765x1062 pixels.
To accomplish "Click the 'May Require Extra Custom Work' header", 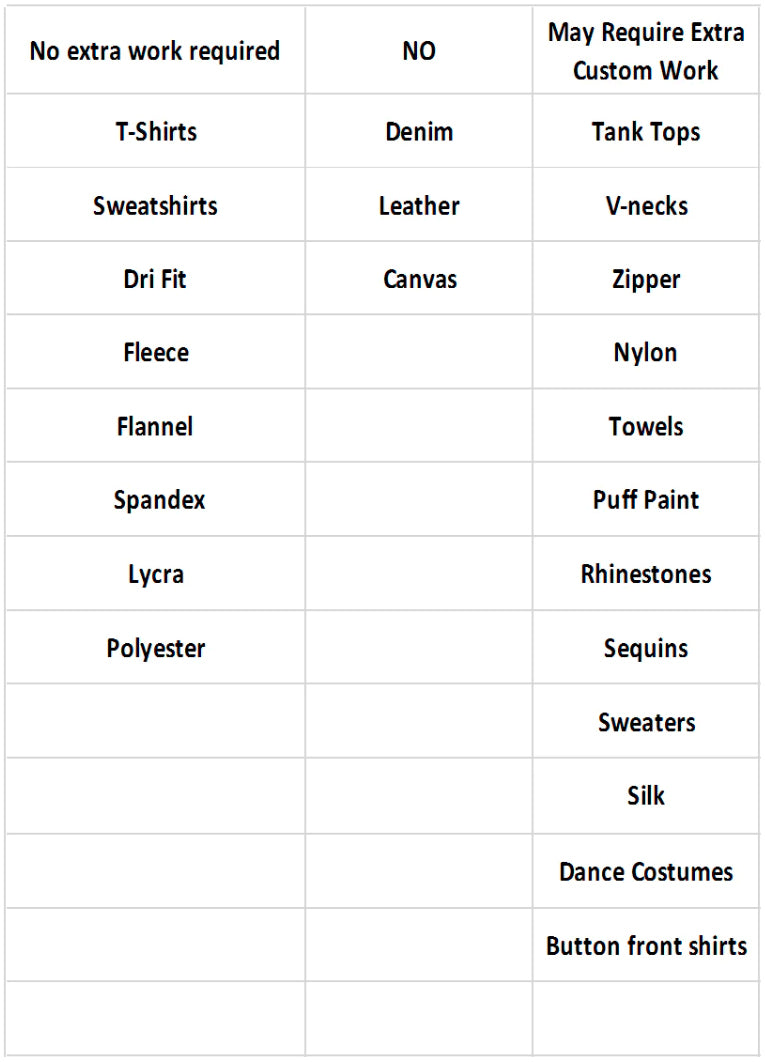I will (646, 51).
